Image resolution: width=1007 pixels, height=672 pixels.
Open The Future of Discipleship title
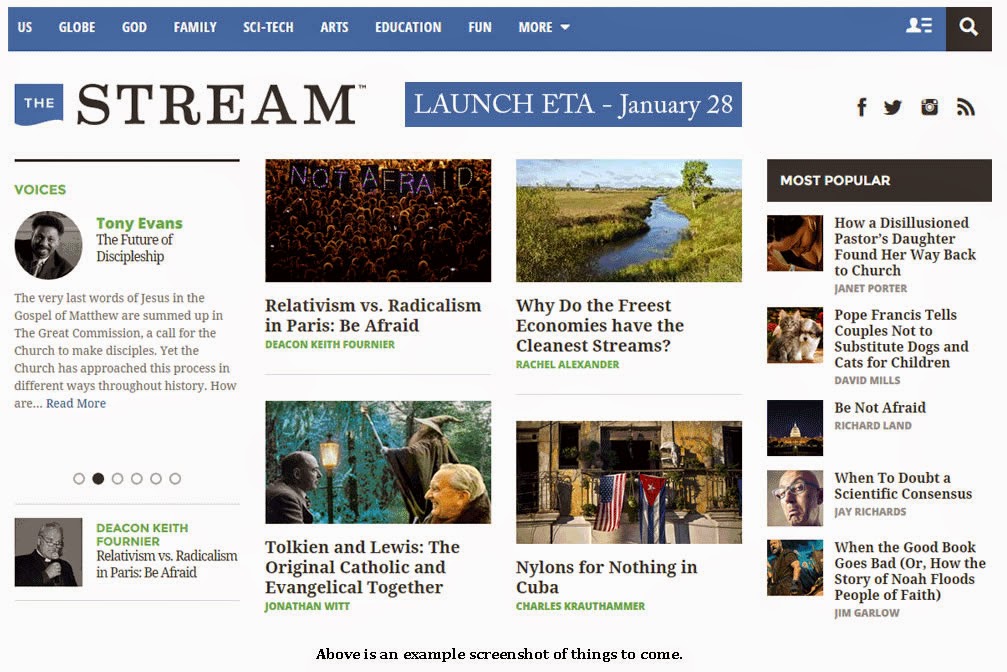pos(134,248)
